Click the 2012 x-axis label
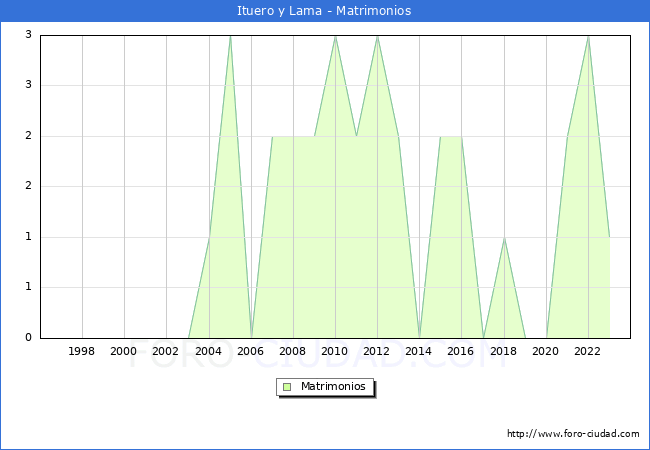 coord(376,351)
